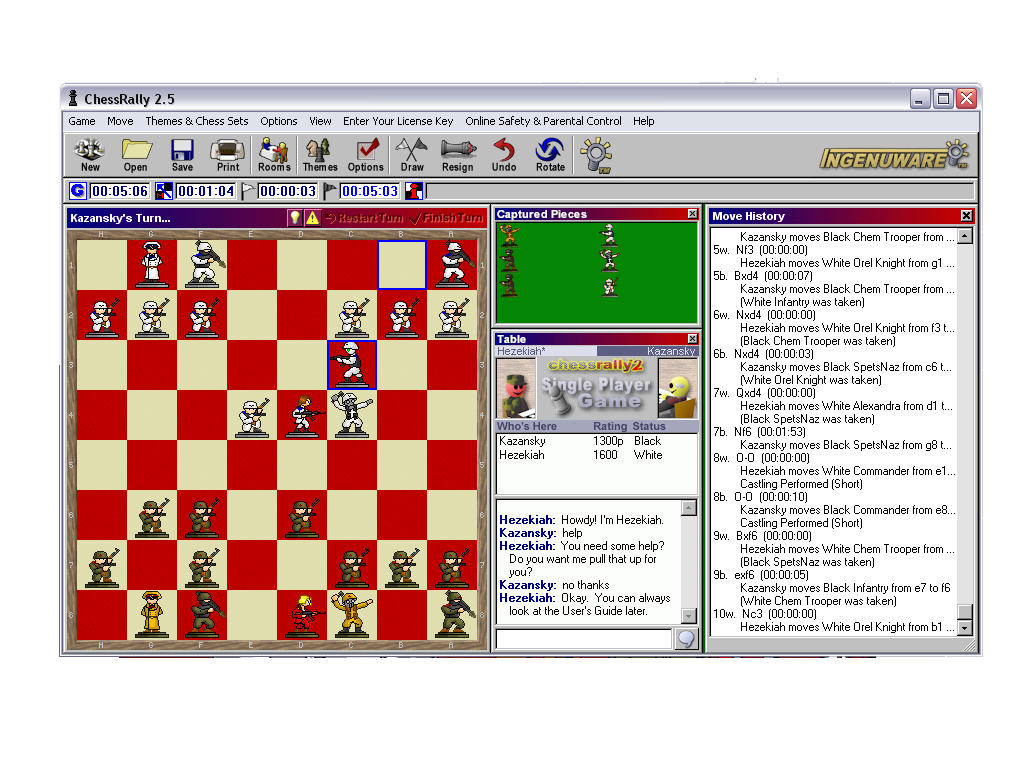Click the Rating column header

tap(609, 426)
